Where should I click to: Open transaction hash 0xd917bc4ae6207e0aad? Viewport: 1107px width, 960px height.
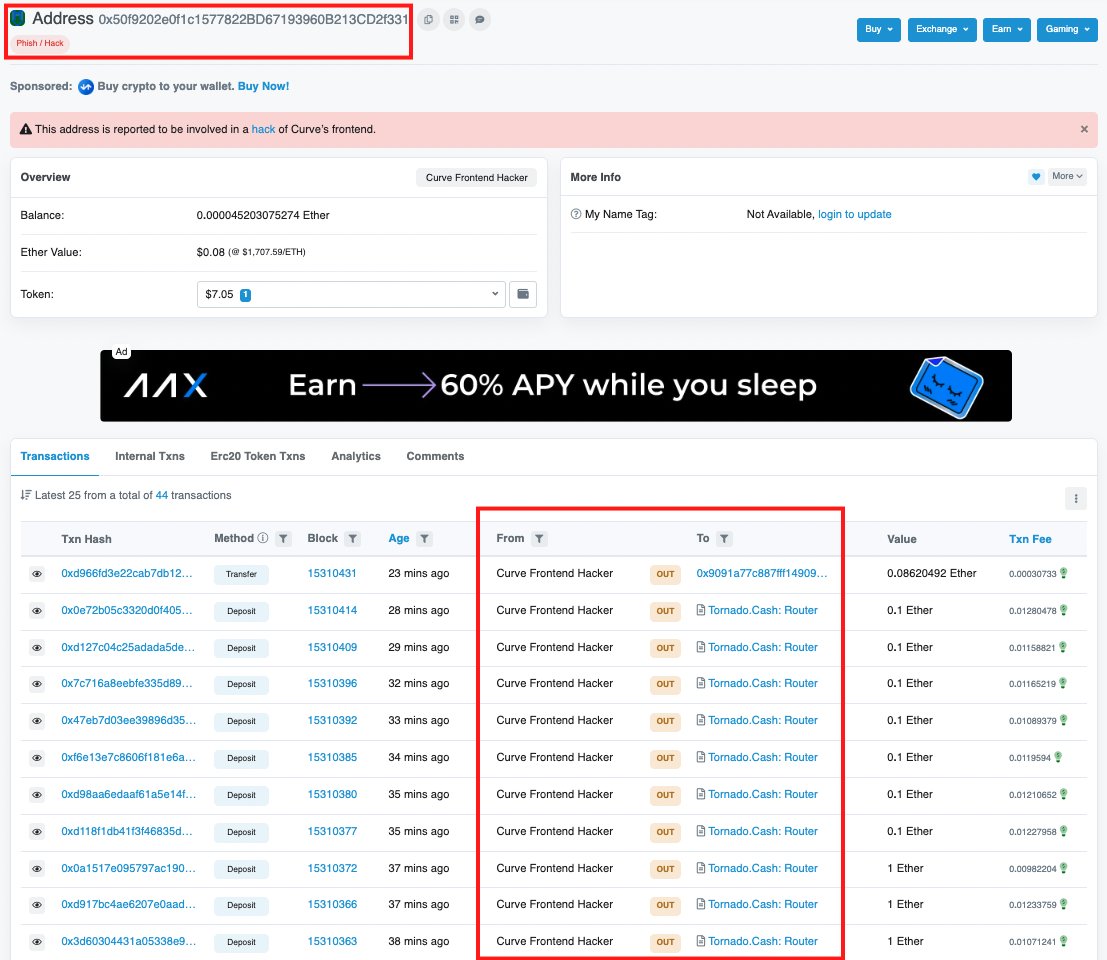click(128, 904)
